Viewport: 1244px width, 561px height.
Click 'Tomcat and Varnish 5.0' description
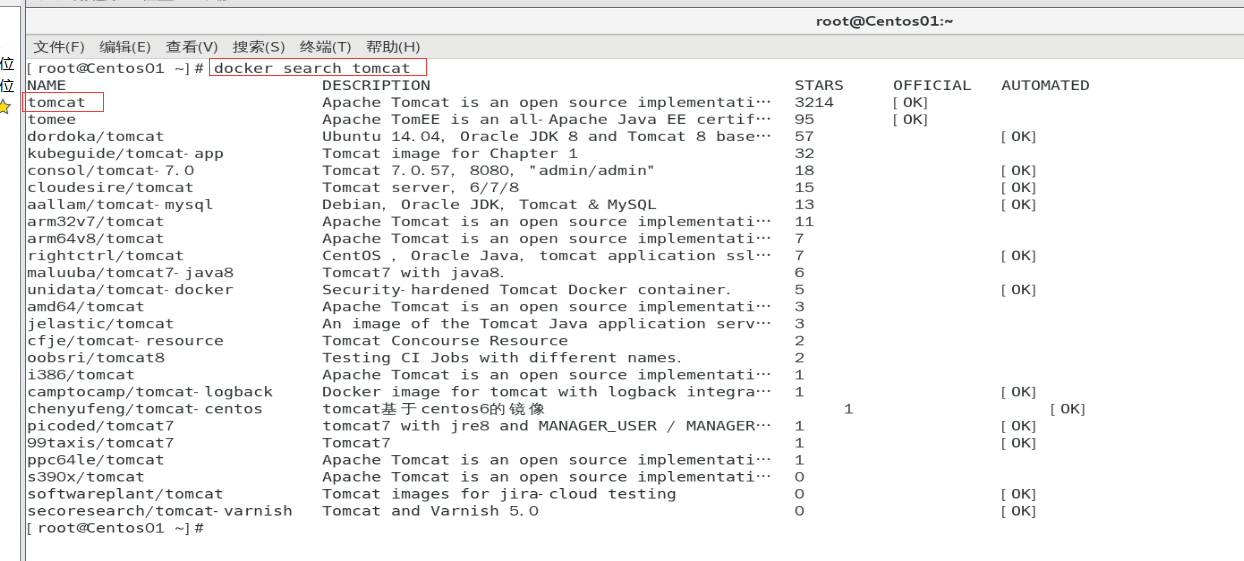(431, 510)
